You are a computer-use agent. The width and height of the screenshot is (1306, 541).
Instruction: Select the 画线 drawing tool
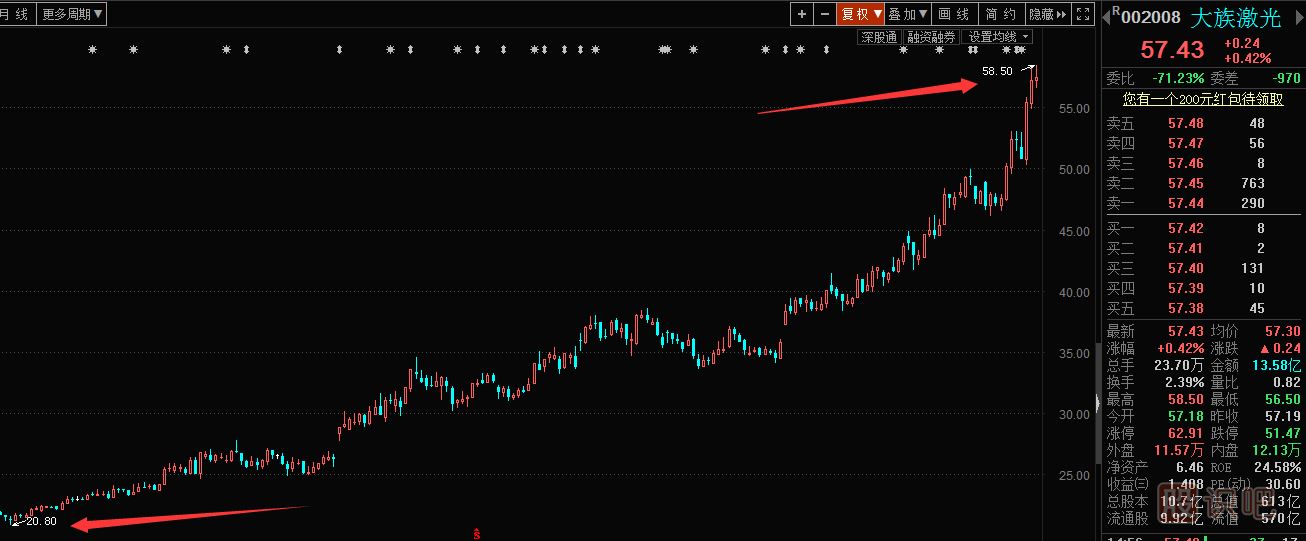coord(954,14)
